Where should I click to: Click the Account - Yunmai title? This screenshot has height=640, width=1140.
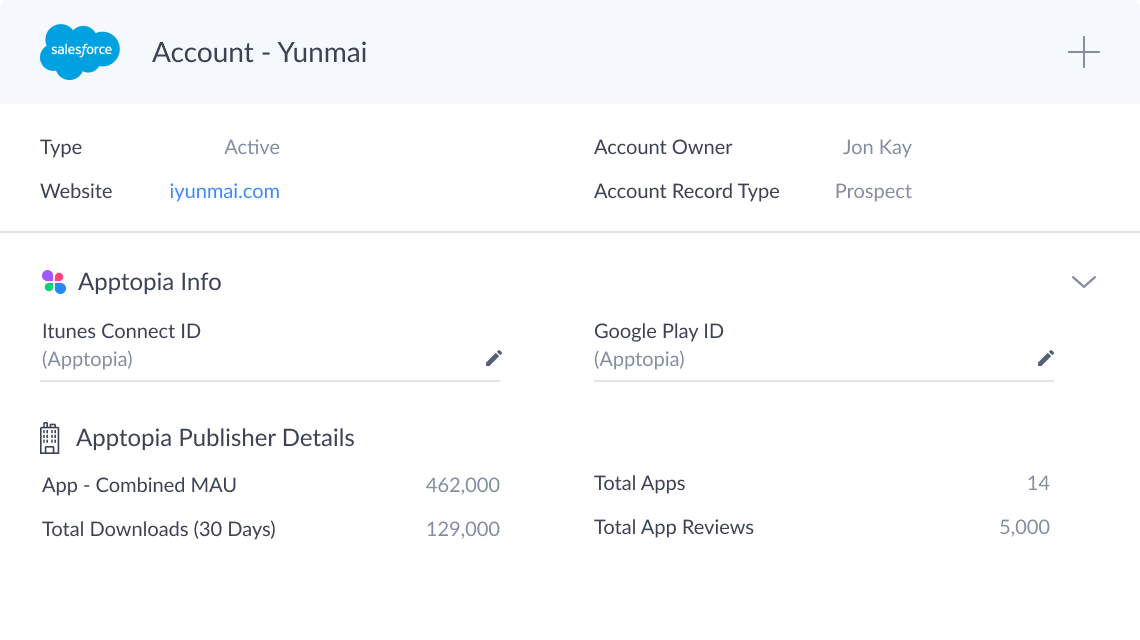(259, 52)
